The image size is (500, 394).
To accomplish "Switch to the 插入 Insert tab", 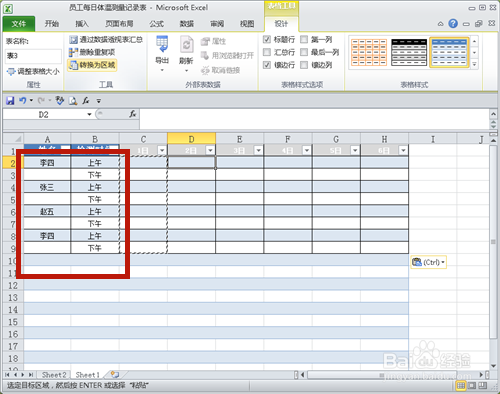I will 82,24.
